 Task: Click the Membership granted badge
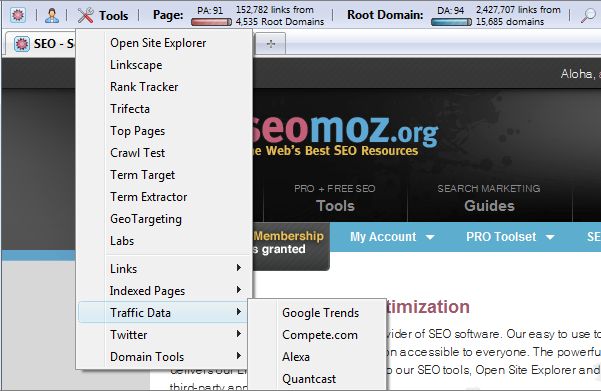coord(291,246)
